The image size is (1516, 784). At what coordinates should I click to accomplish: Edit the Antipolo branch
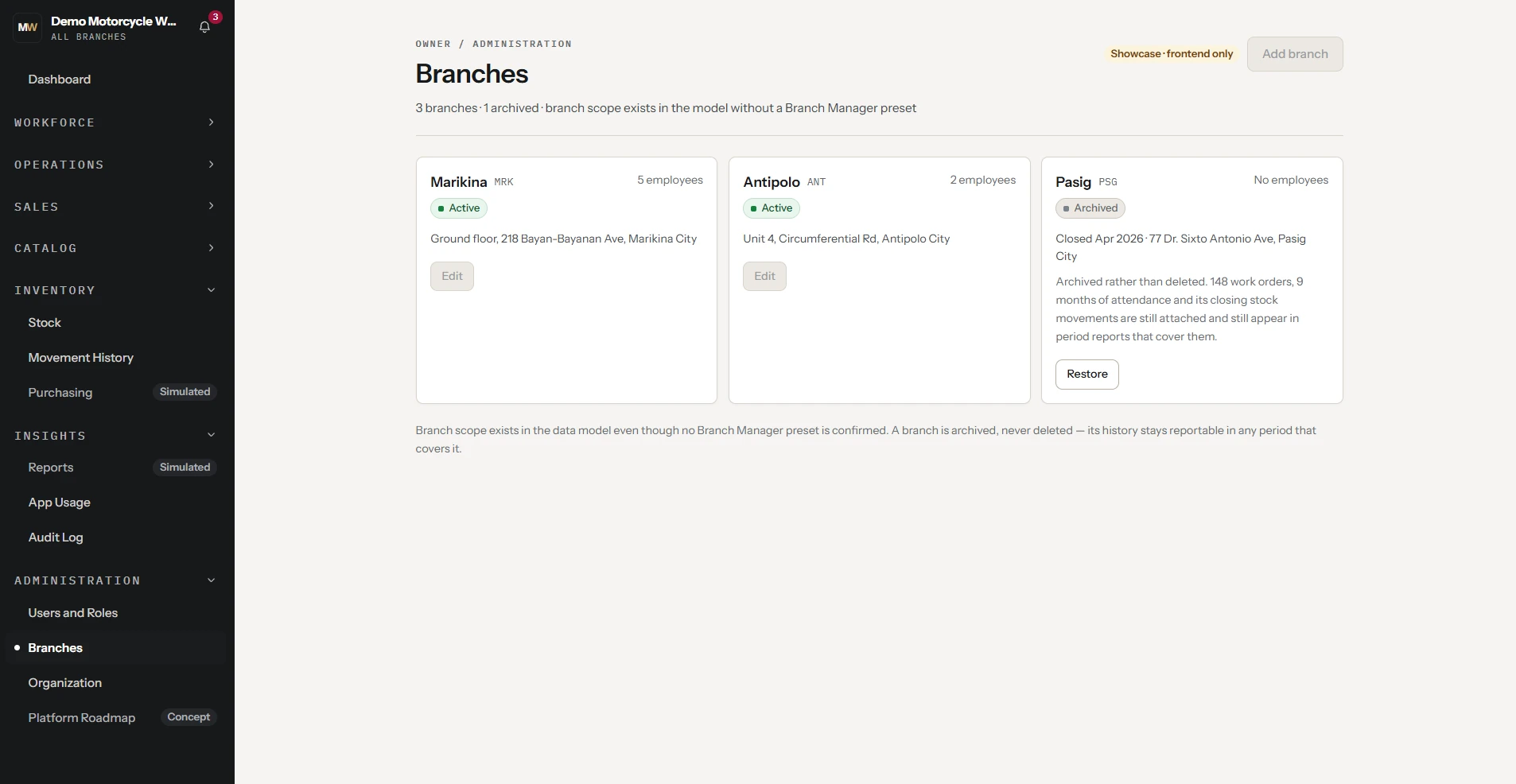coord(764,276)
